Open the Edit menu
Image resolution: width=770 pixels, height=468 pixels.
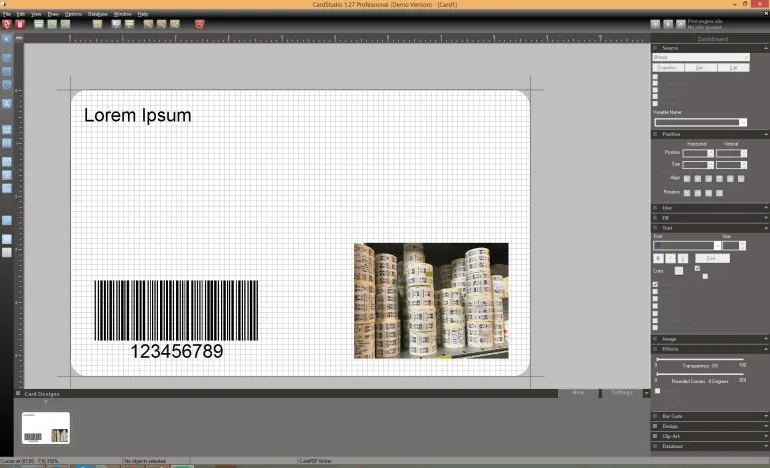[21, 14]
